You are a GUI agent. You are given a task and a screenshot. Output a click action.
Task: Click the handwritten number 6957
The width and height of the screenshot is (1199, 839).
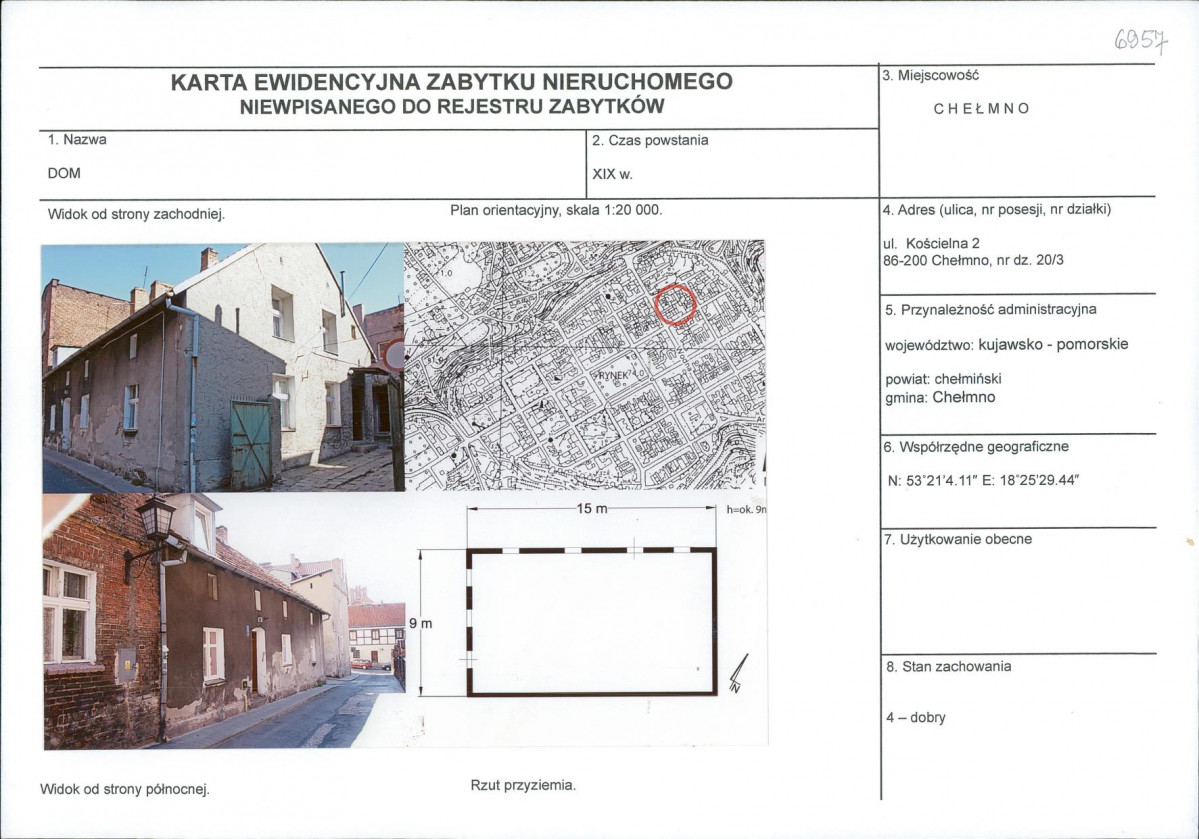tap(1141, 41)
